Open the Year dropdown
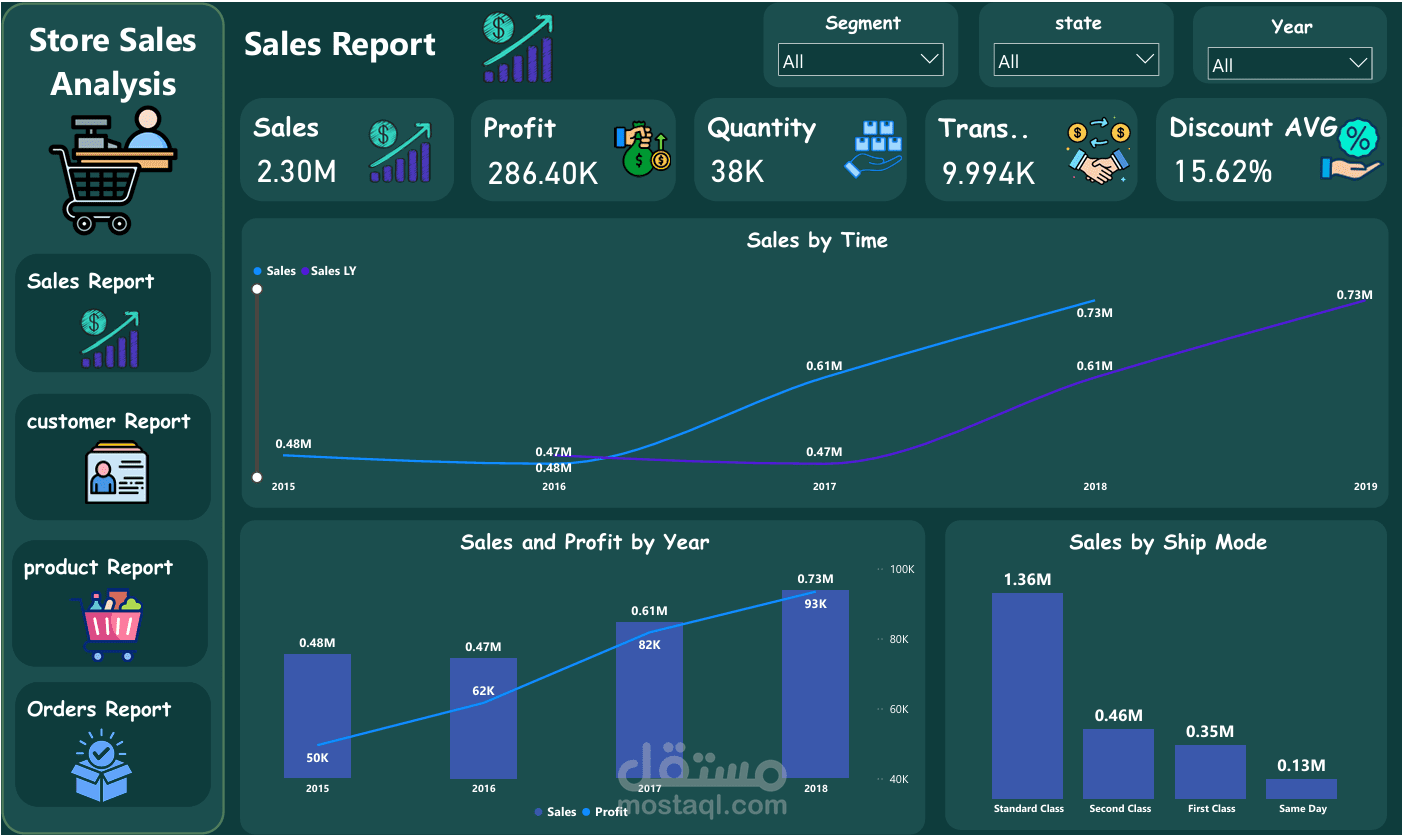Image resolution: width=1406 pixels, height=837 pixels. click(x=1290, y=64)
